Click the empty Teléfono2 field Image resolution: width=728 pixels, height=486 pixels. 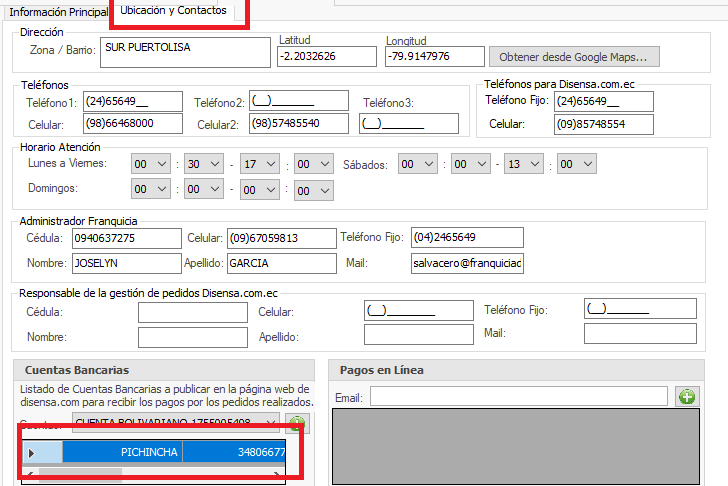click(x=299, y=101)
